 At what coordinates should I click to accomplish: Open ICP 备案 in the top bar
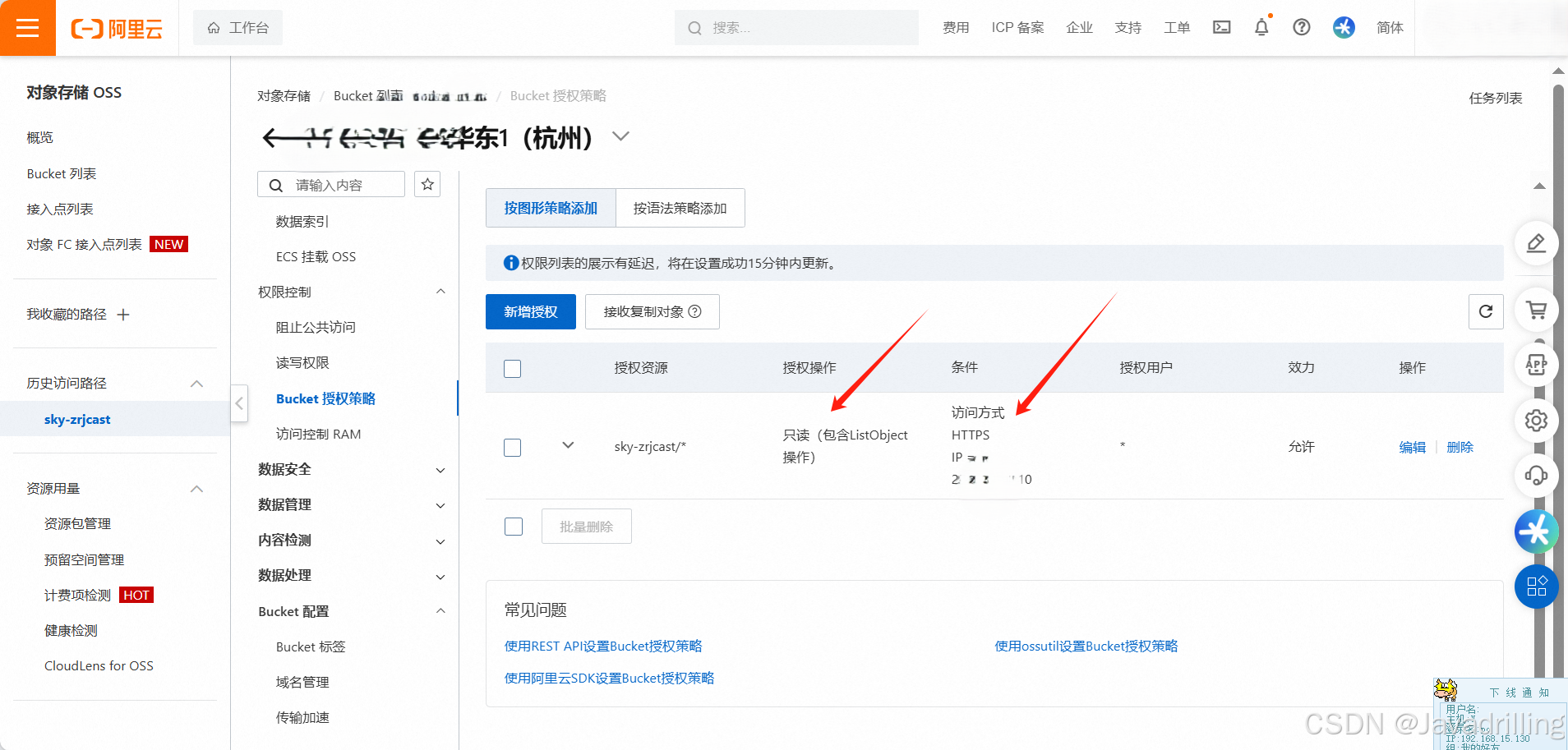(x=1017, y=27)
